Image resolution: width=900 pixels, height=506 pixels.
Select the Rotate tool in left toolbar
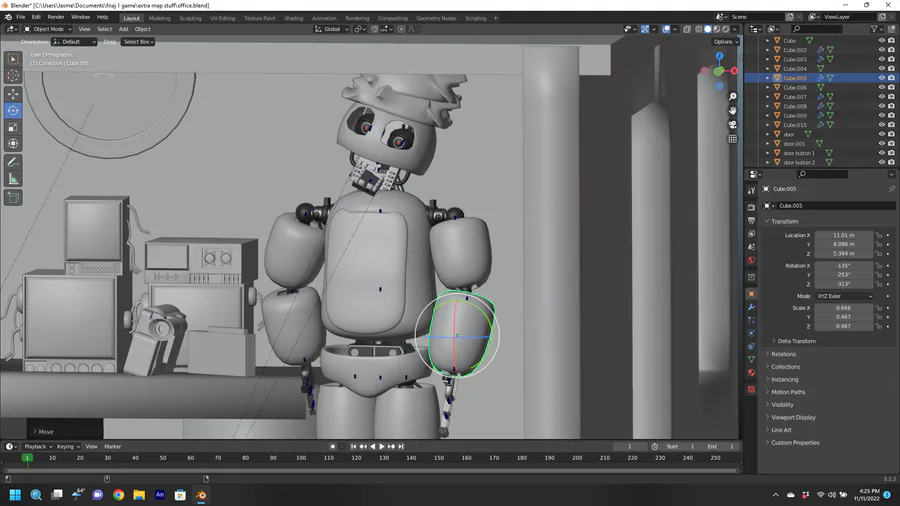click(13, 110)
